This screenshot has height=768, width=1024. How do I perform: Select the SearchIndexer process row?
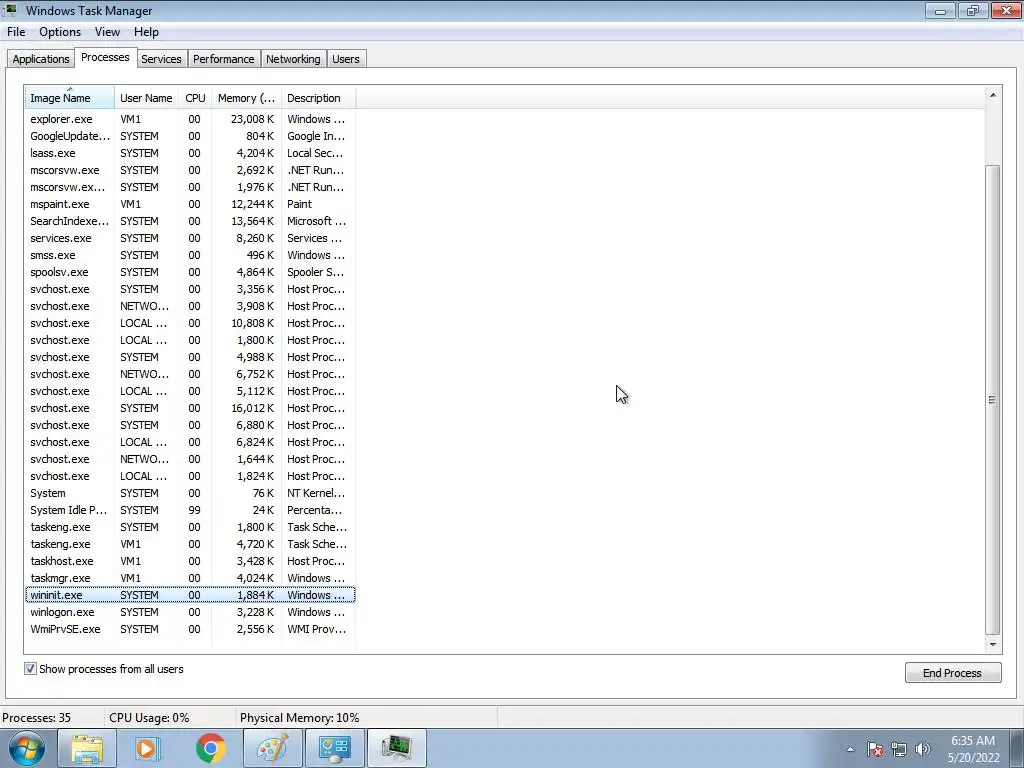(x=190, y=221)
